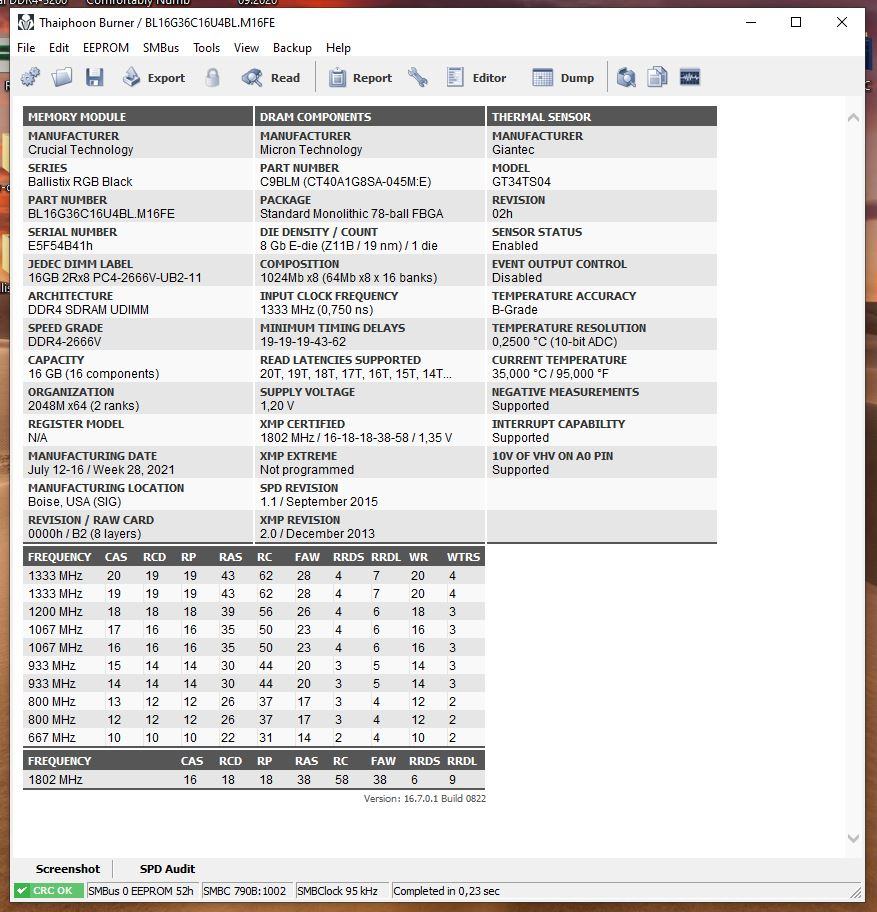
Task: Switch to the SPD Audit tab
Action: coord(167,869)
